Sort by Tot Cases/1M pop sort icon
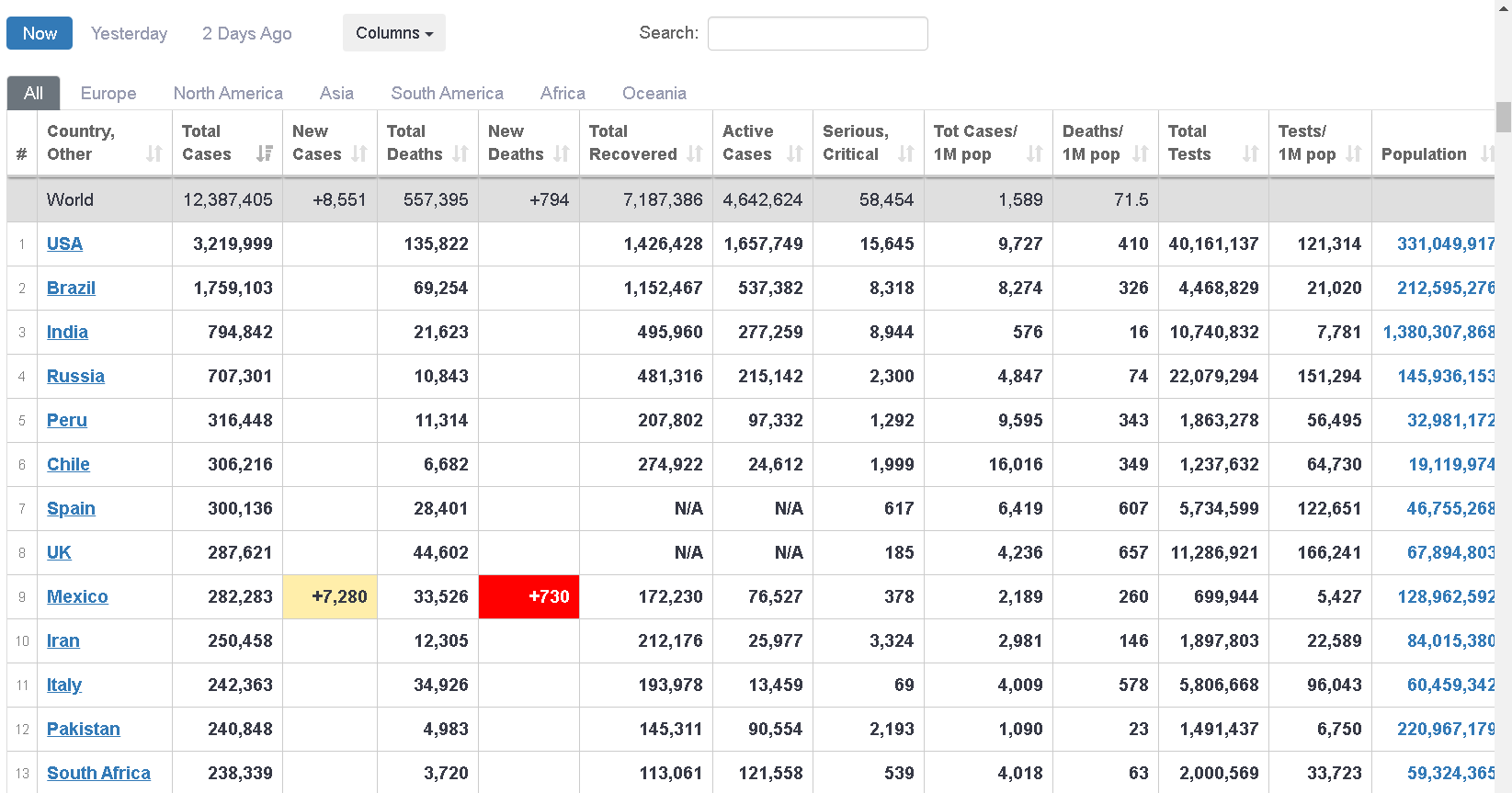Screen dimensions: 1512x793 click(1035, 153)
